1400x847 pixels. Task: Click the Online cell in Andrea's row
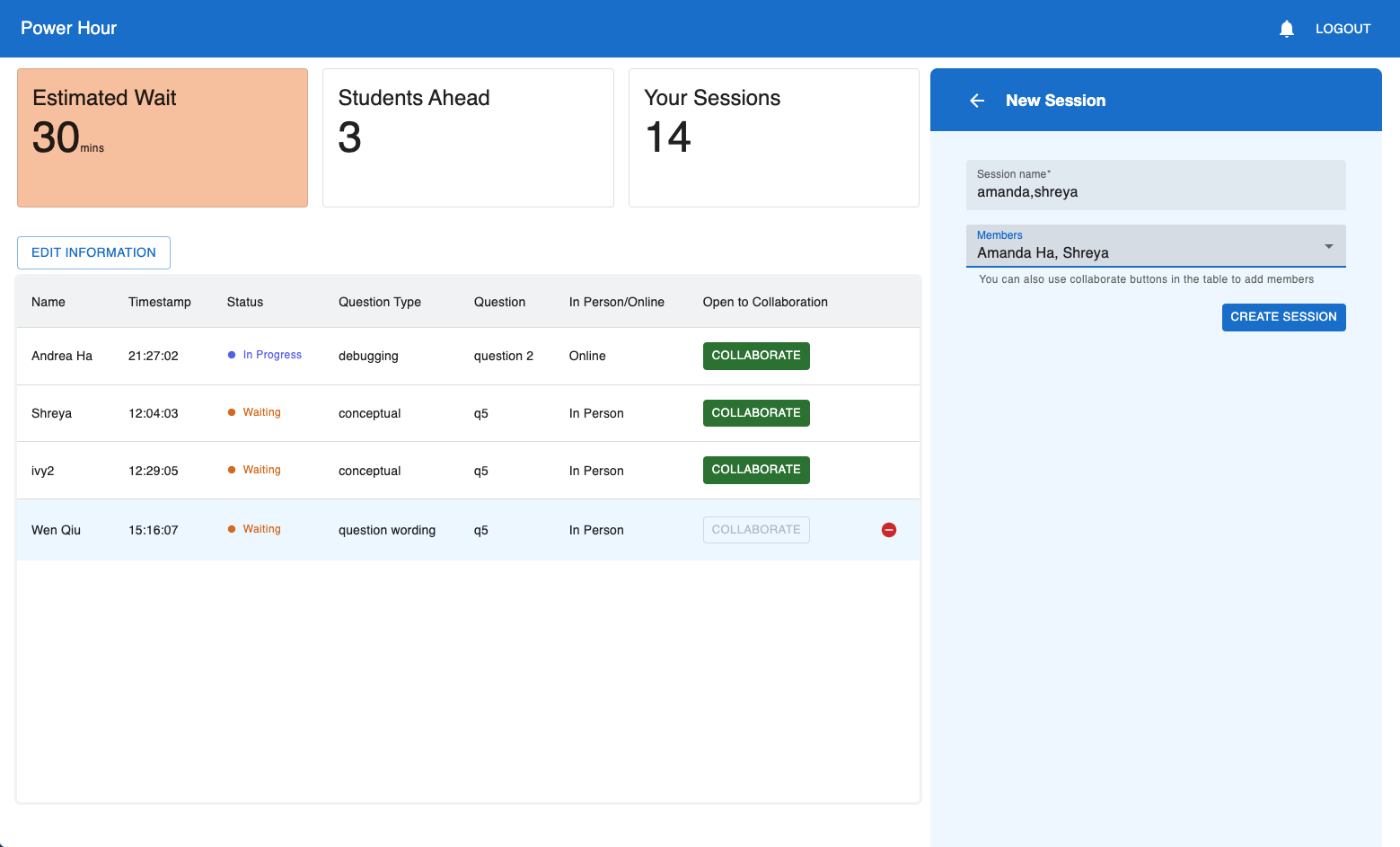pos(587,356)
